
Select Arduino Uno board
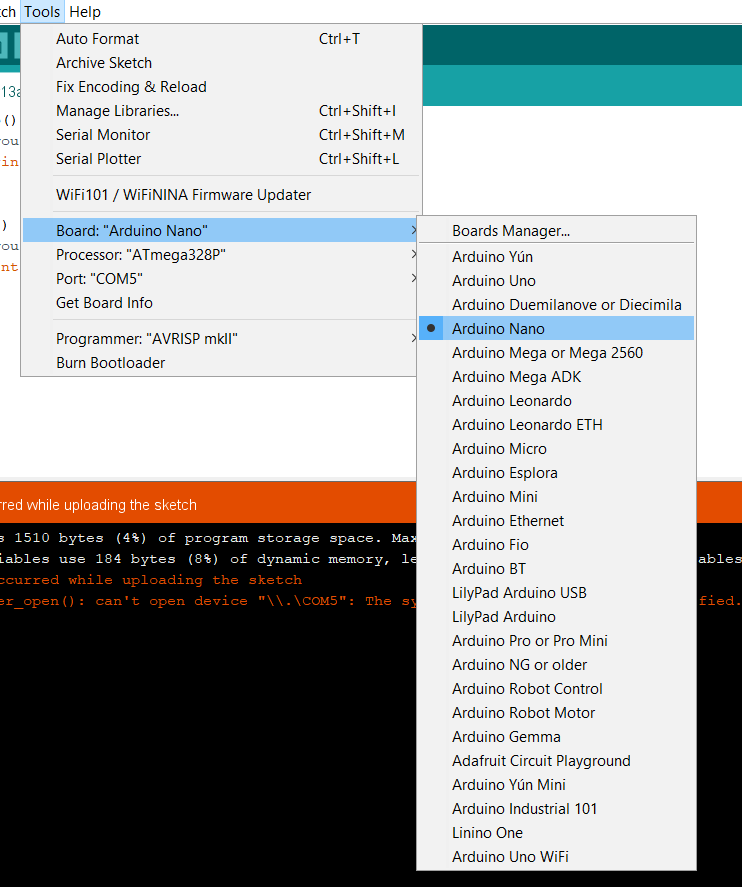(556, 281)
